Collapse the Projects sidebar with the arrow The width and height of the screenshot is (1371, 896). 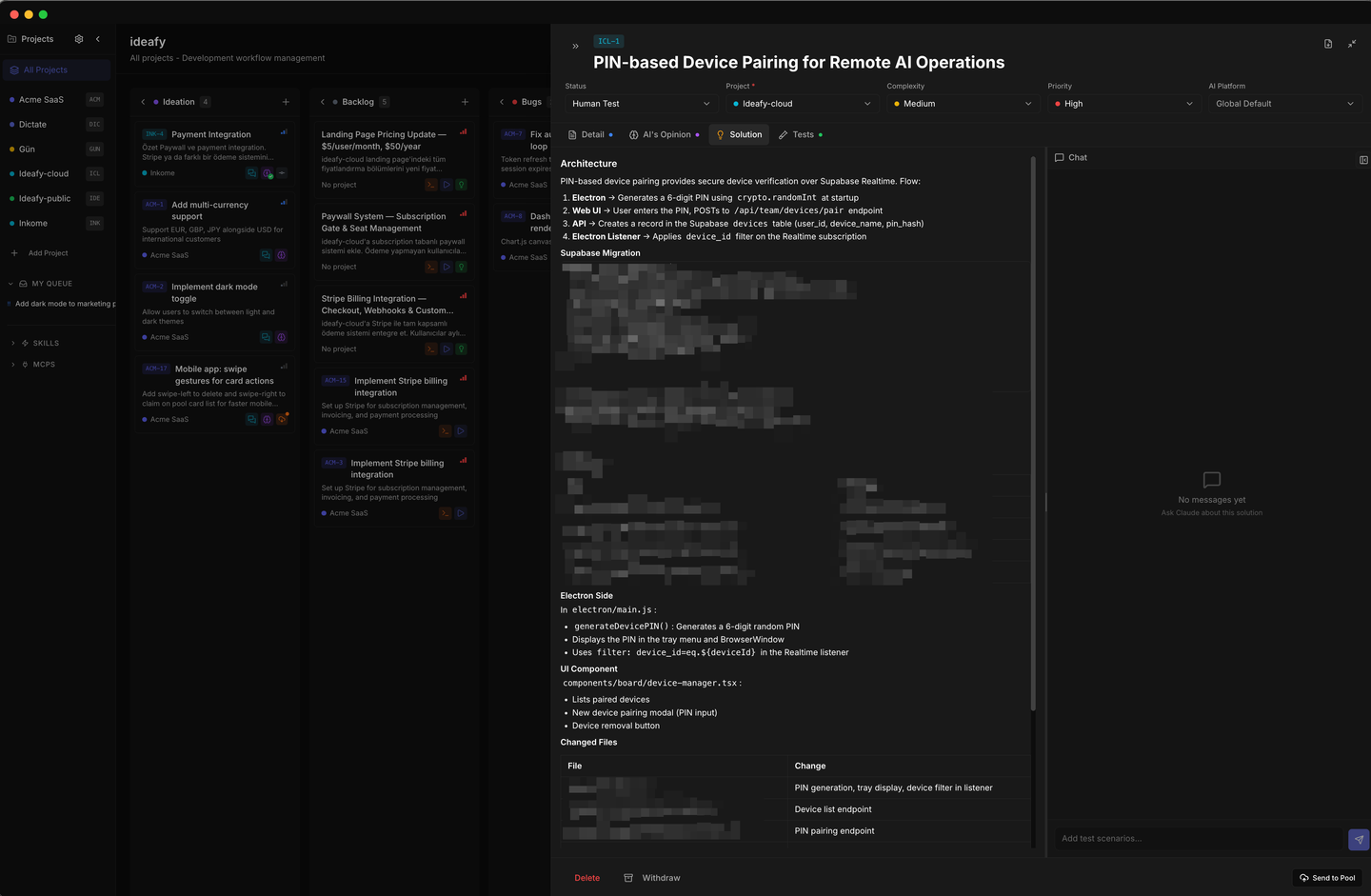[97, 39]
